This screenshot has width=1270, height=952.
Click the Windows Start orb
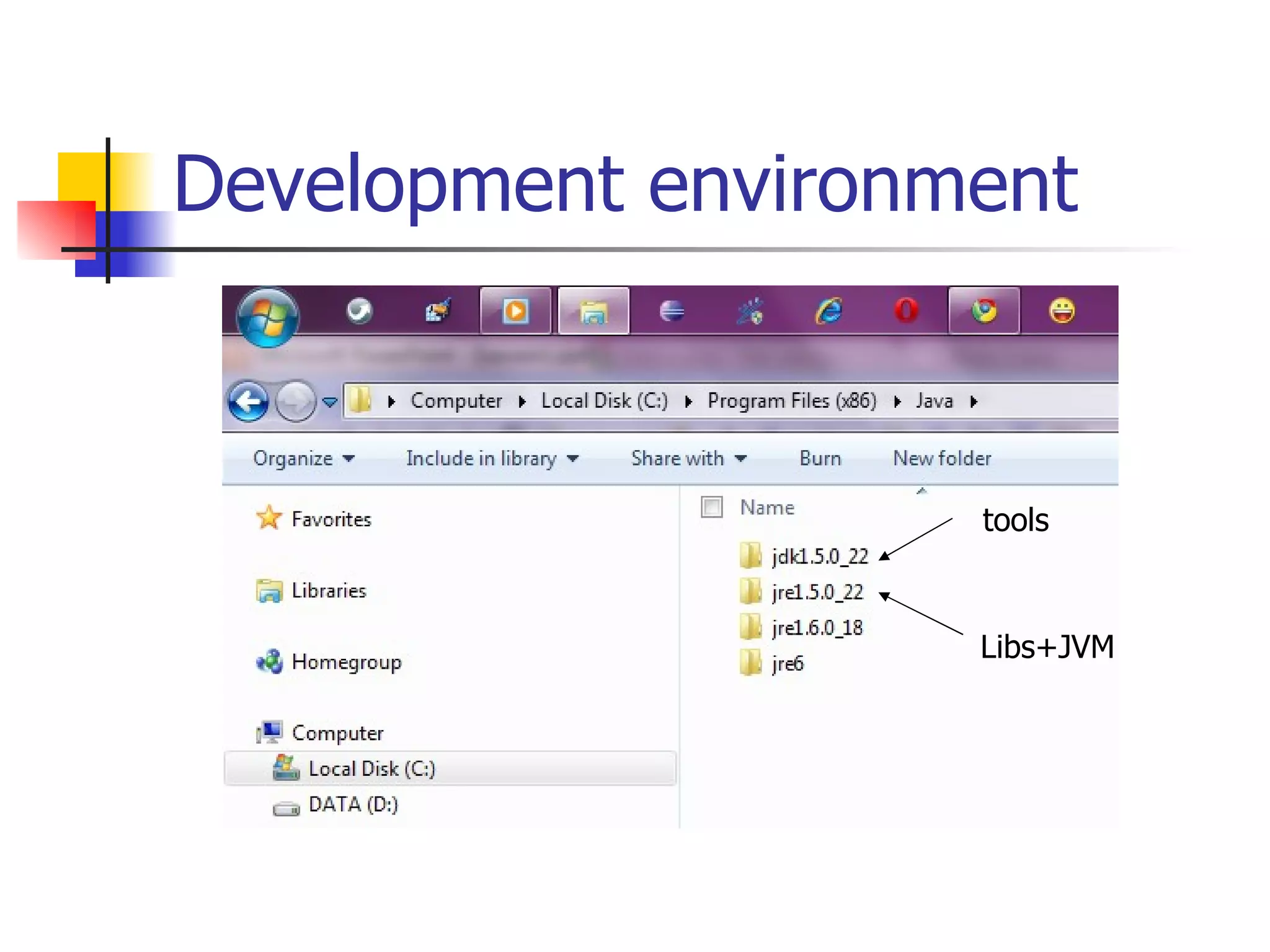click(268, 317)
